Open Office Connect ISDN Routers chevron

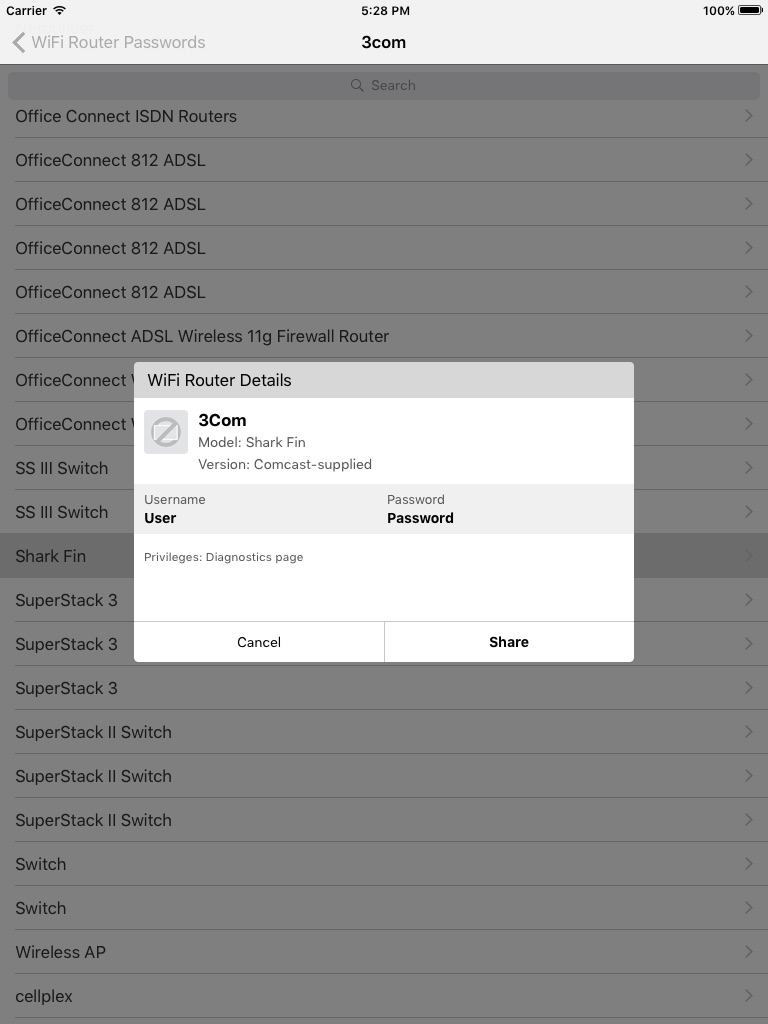(x=749, y=116)
